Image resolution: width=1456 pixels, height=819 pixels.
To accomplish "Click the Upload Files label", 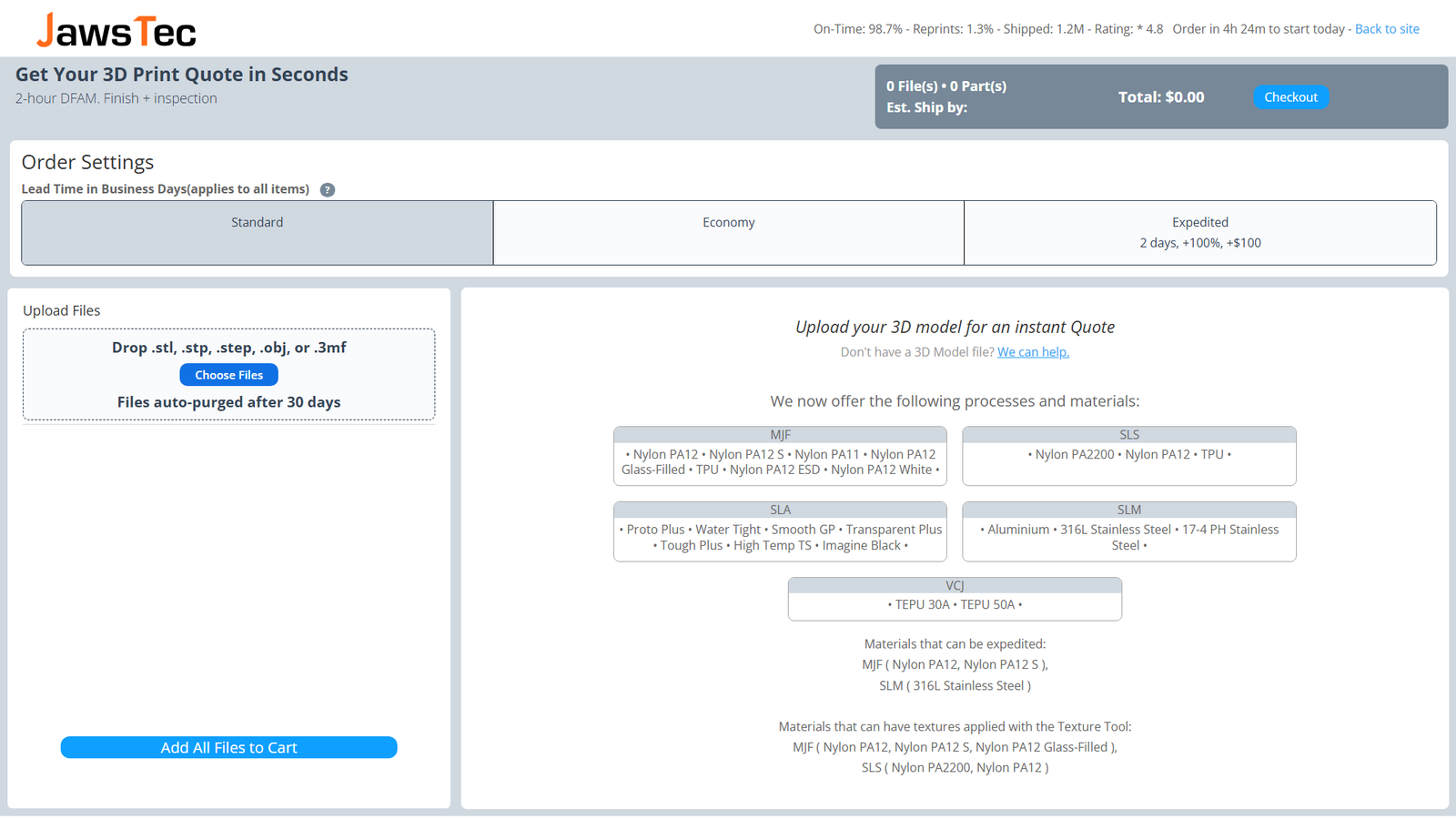I will [62, 310].
